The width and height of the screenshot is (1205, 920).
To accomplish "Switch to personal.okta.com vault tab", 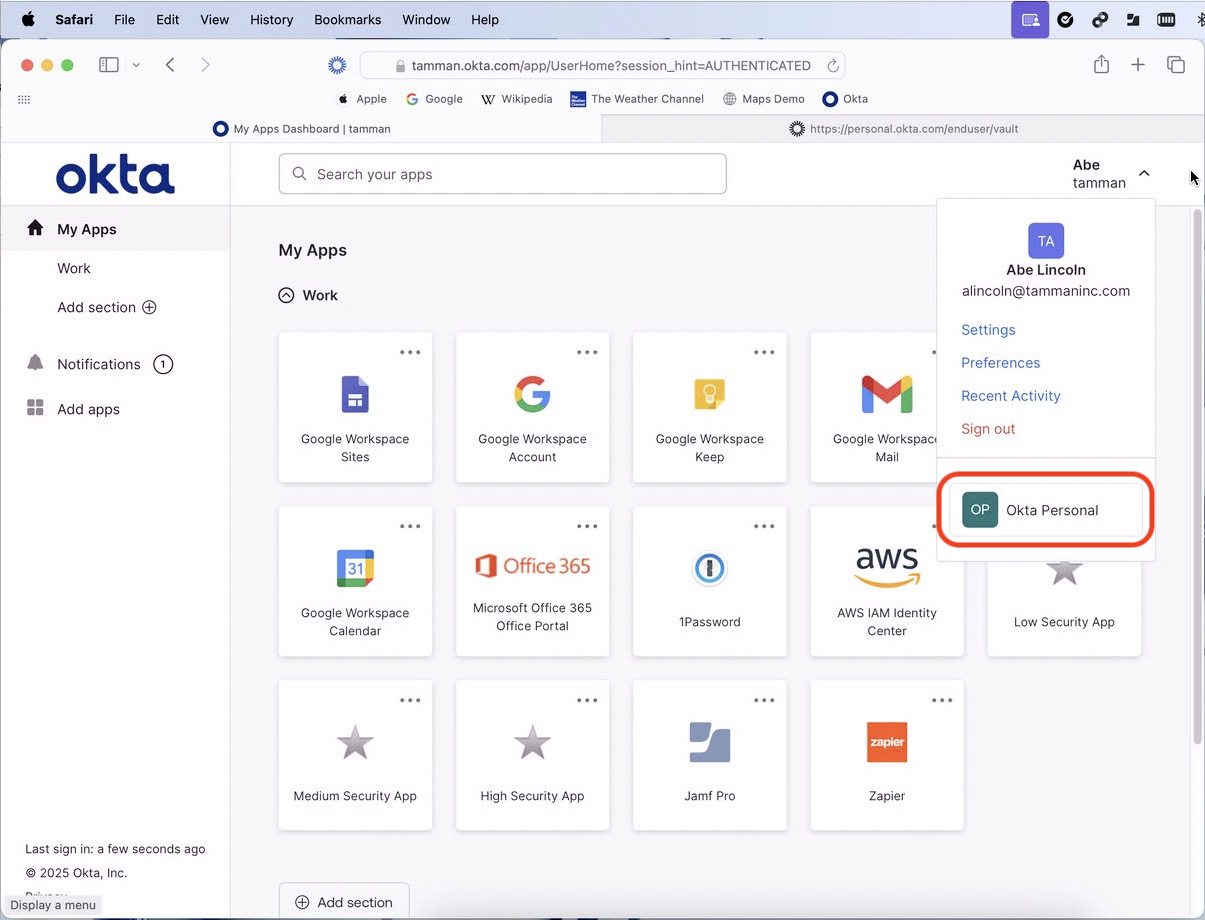I will pos(903,128).
